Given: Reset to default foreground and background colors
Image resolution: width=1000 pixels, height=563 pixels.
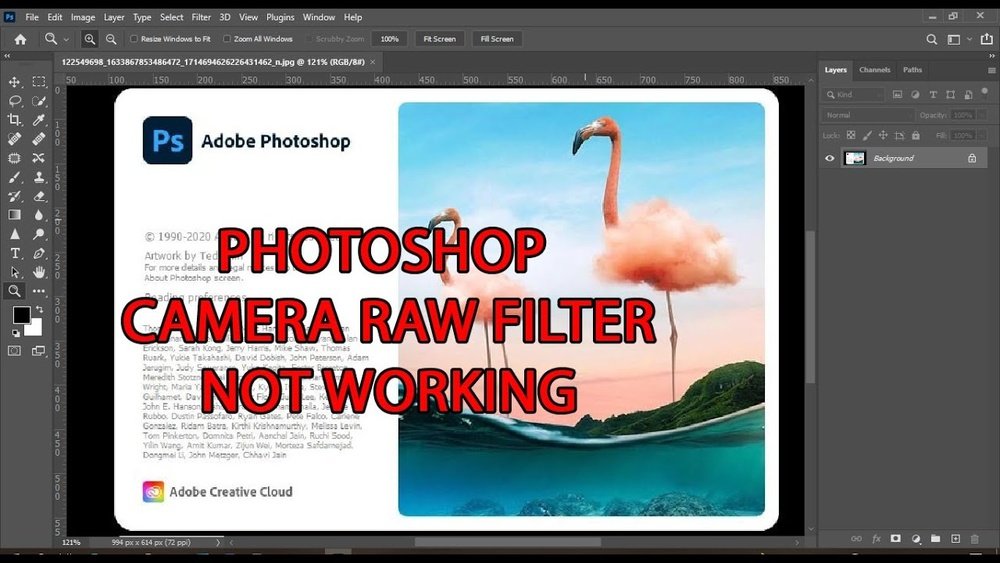Looking at the screenshot, I should coord(15,333).
